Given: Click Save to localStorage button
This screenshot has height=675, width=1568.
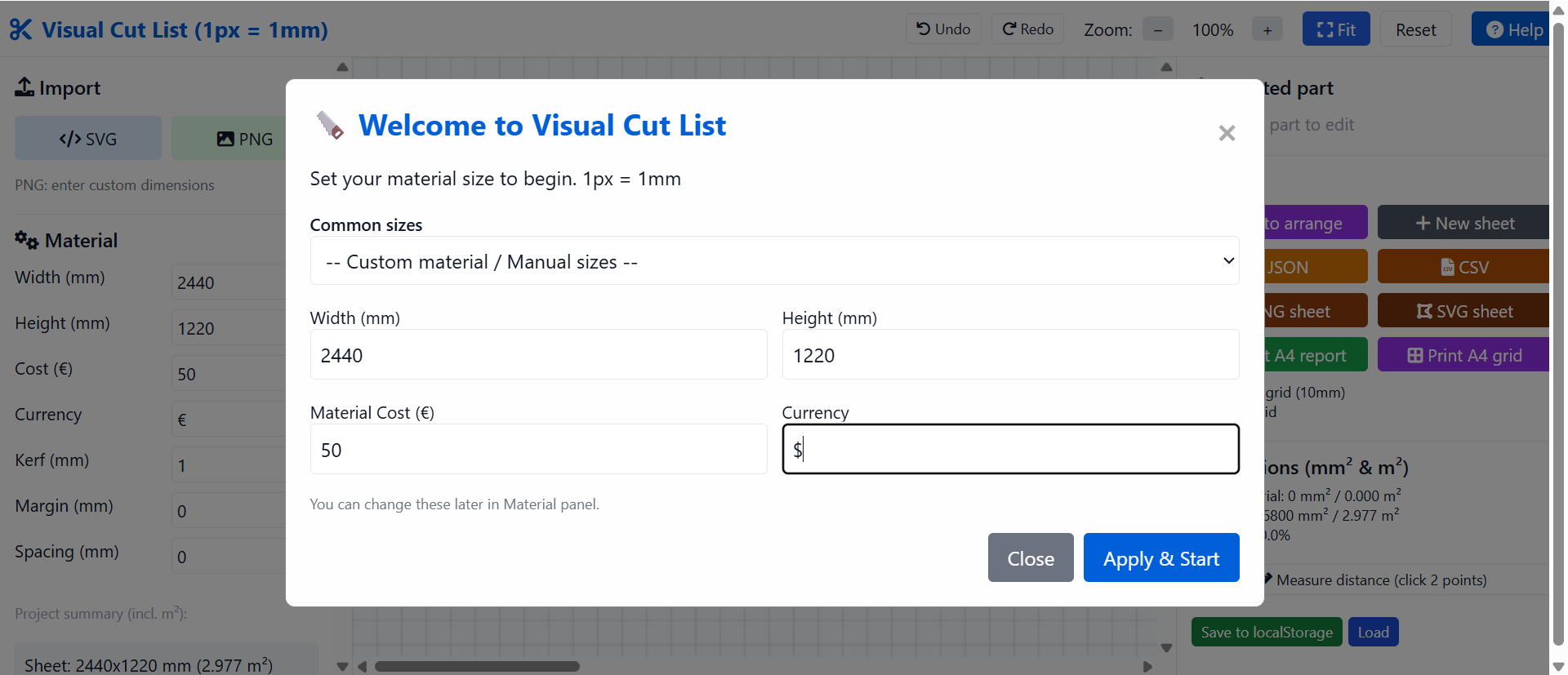Looking at the screenshot, I should 1267,632.
